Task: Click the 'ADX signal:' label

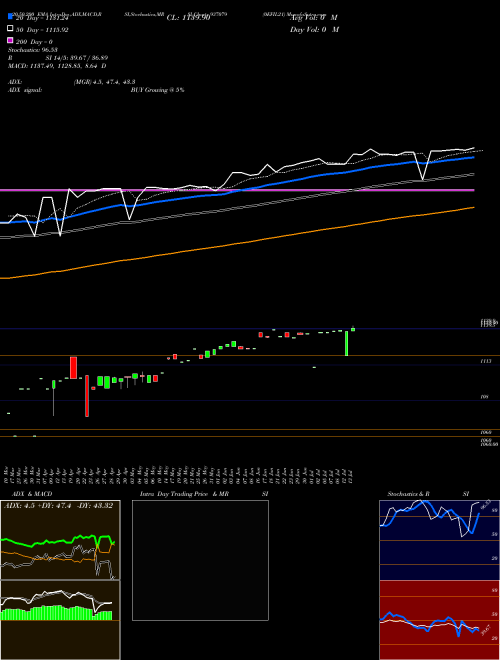Action: coord(25,90)
